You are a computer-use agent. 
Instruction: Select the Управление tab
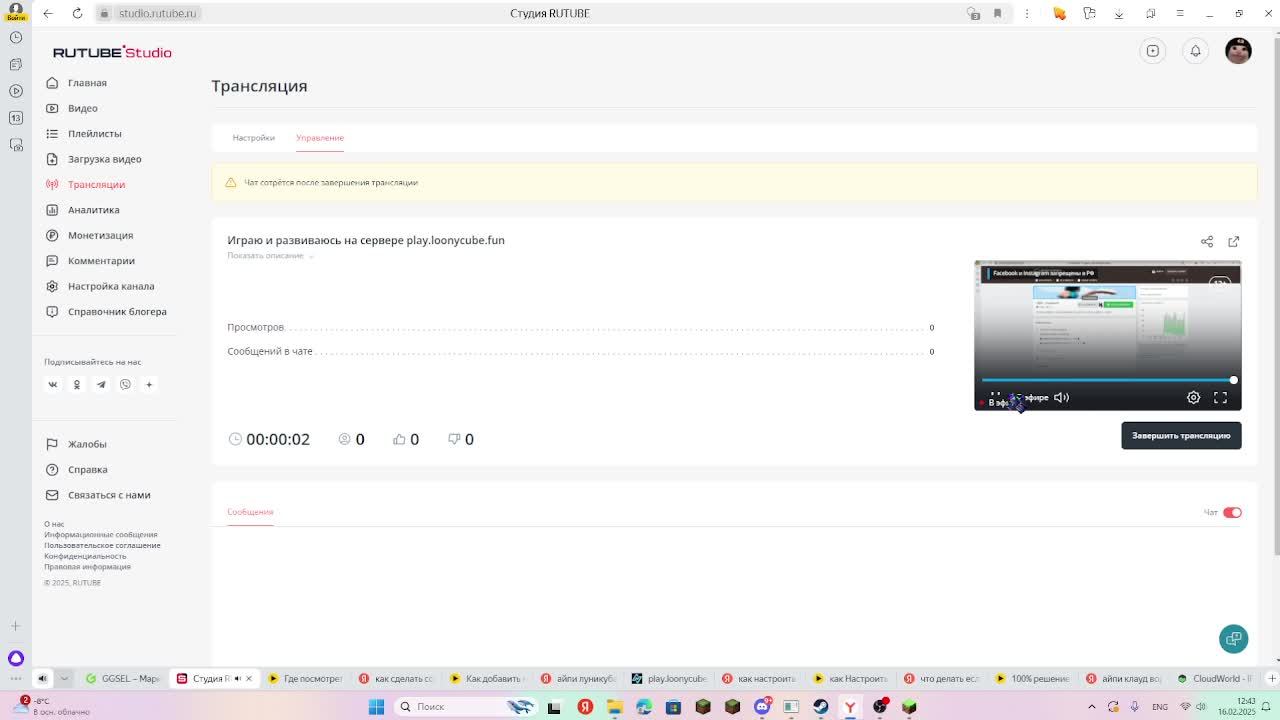point(320,138)
